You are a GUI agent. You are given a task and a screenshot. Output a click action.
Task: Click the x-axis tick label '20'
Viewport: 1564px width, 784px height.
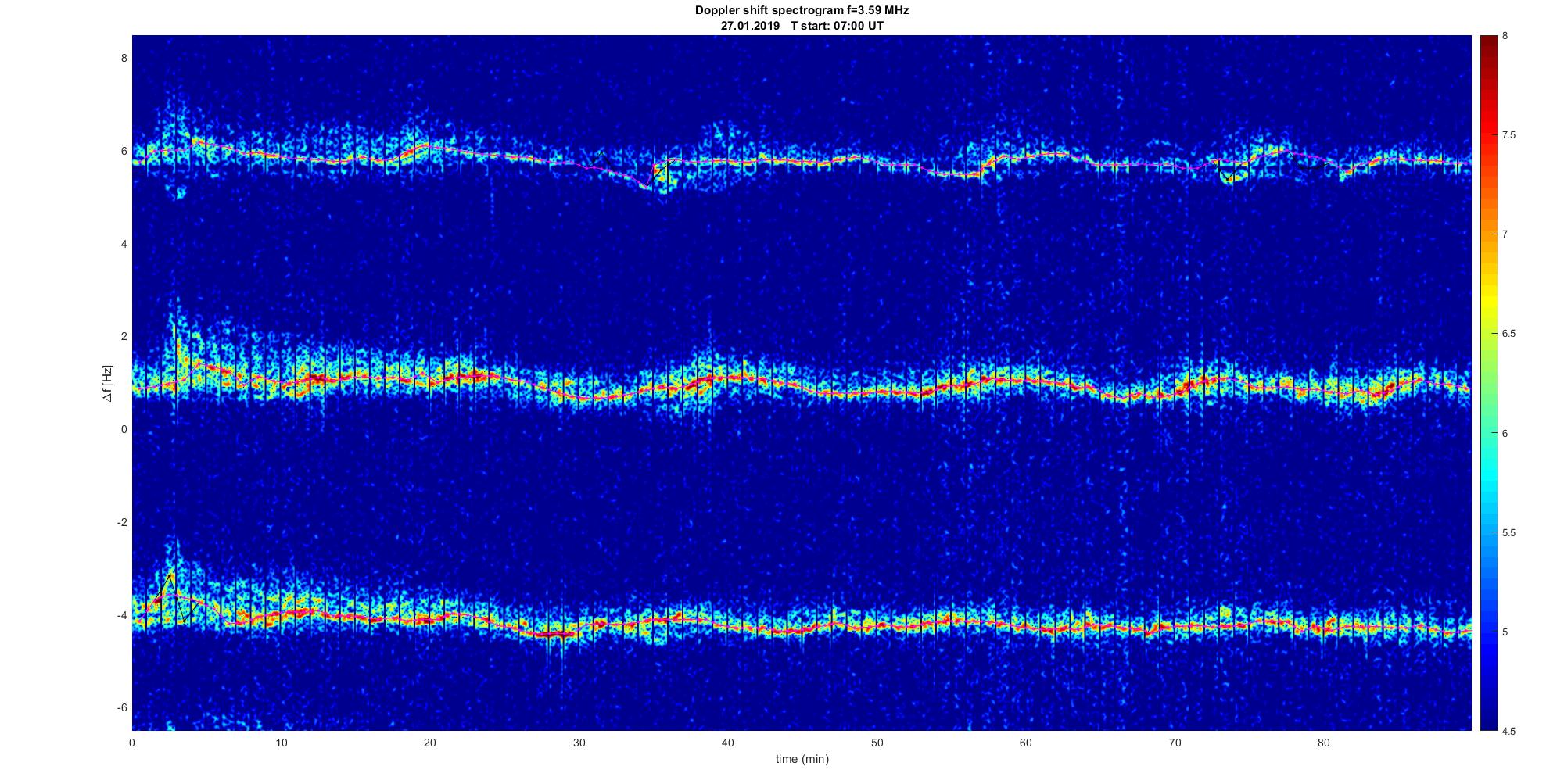click(x=430, y=743)
